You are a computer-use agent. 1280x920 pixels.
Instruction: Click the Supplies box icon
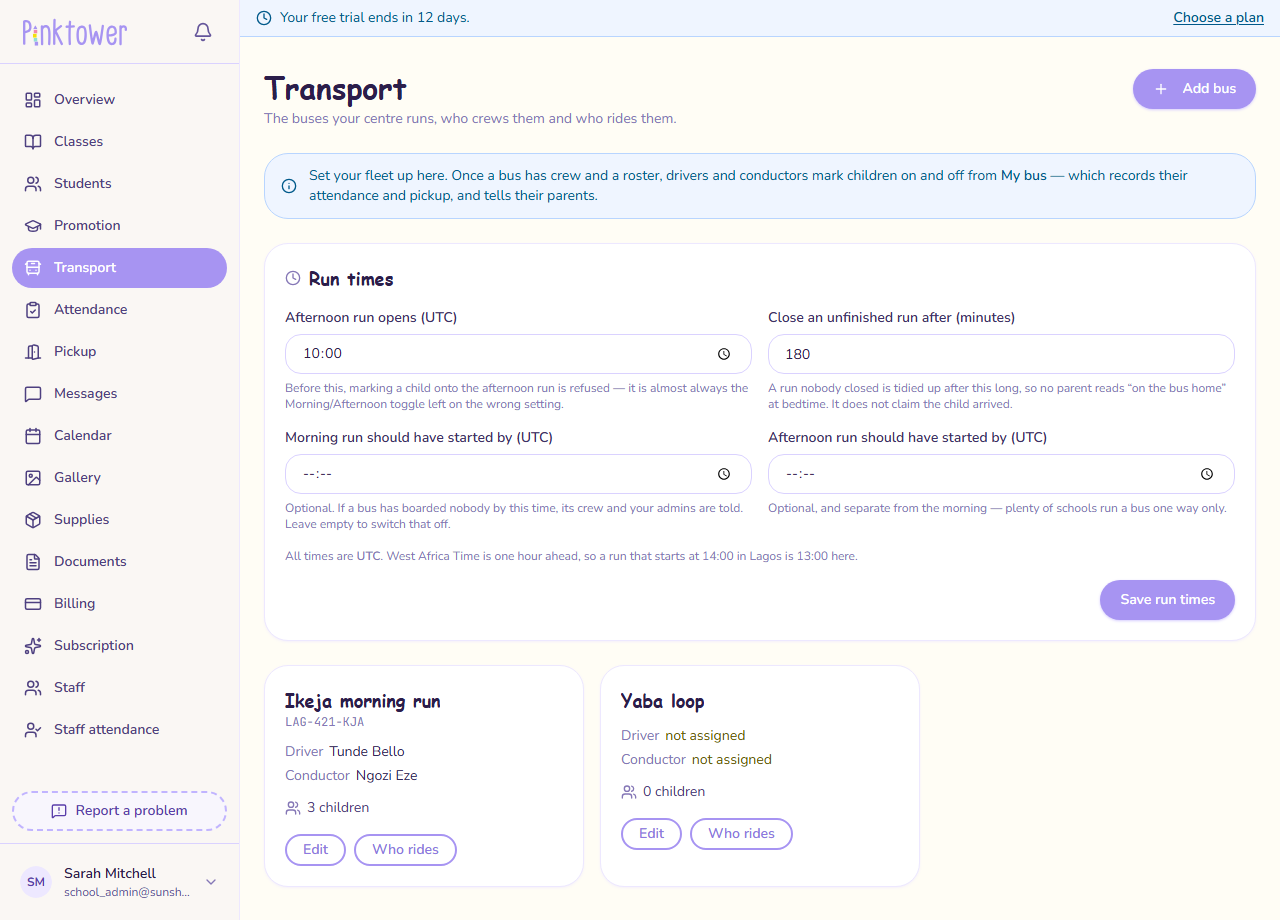(33, 520)
